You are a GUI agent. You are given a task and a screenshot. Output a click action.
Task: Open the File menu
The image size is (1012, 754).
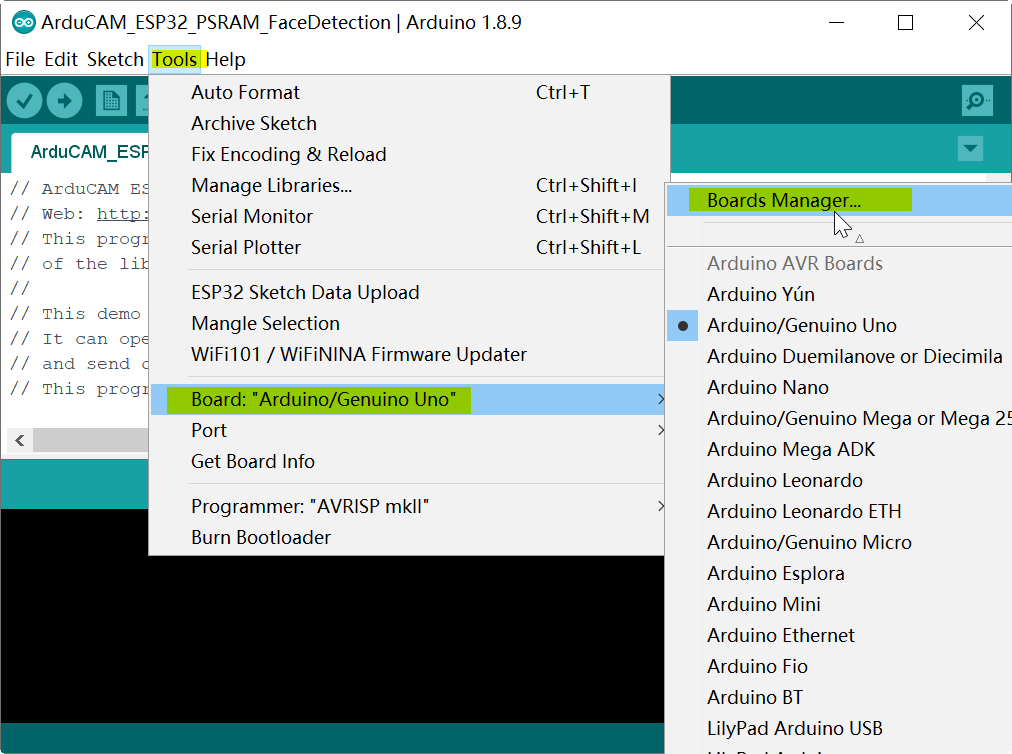pyautogui.click(x=20, y=59)
